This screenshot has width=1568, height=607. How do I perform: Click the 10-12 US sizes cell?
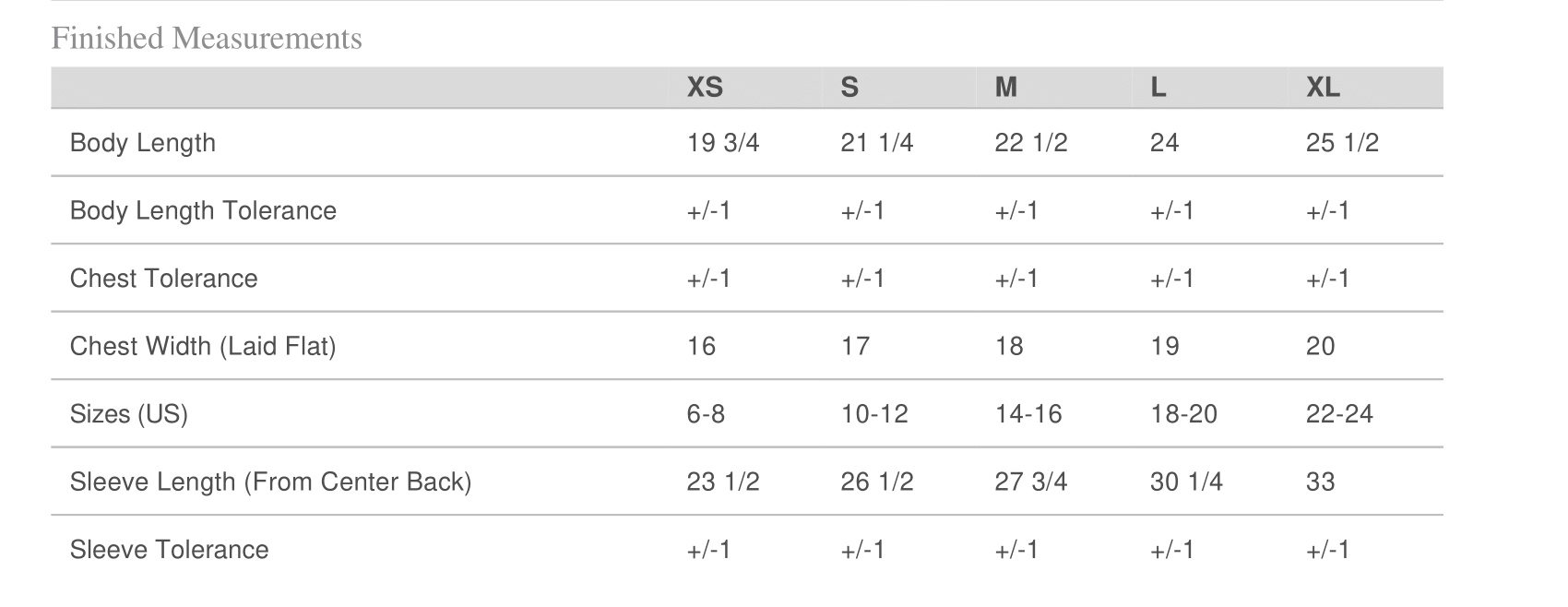coord(874,414)
